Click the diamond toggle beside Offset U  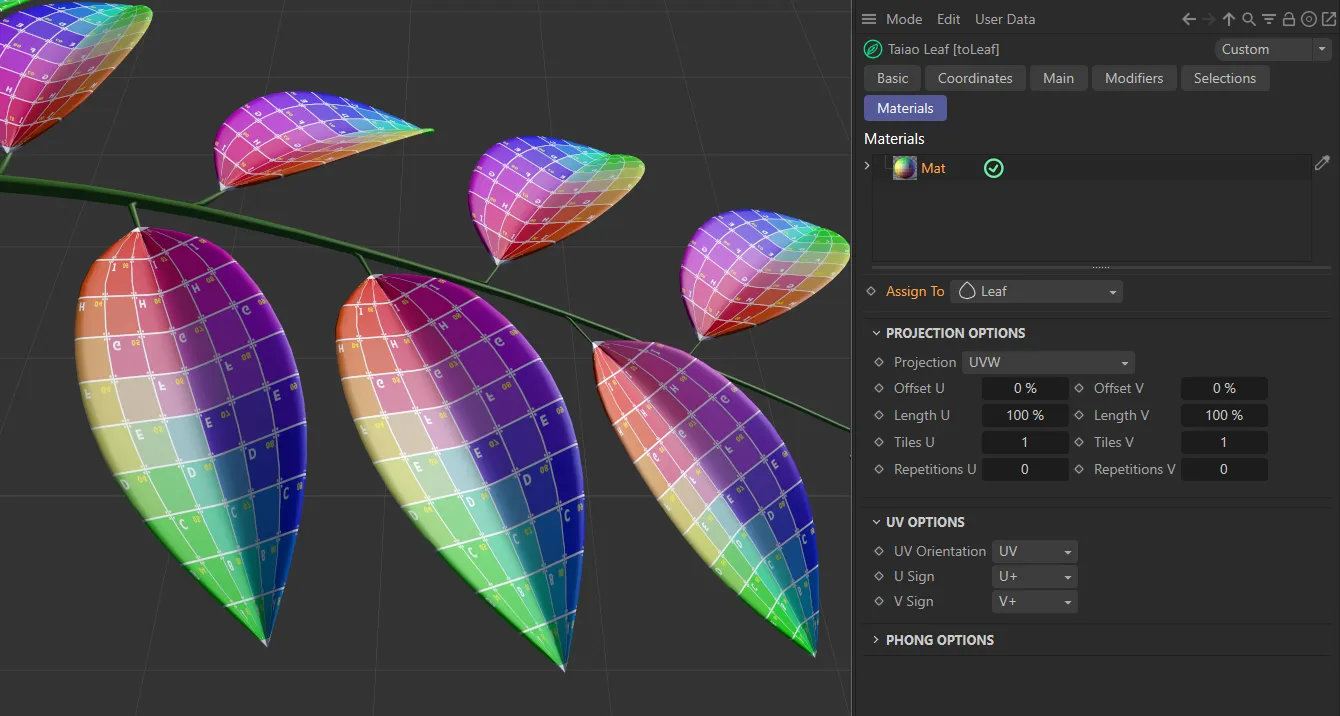879,388
